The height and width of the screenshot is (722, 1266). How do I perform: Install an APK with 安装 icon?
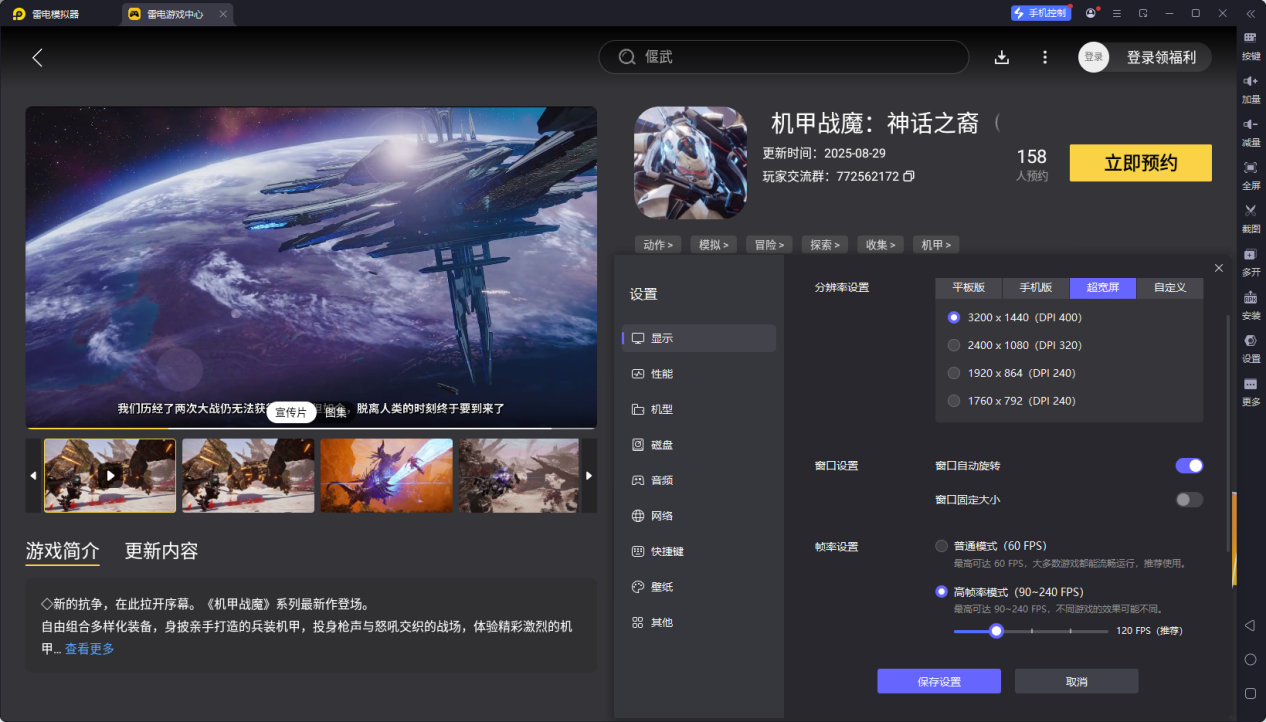(x=1251, y=304)
